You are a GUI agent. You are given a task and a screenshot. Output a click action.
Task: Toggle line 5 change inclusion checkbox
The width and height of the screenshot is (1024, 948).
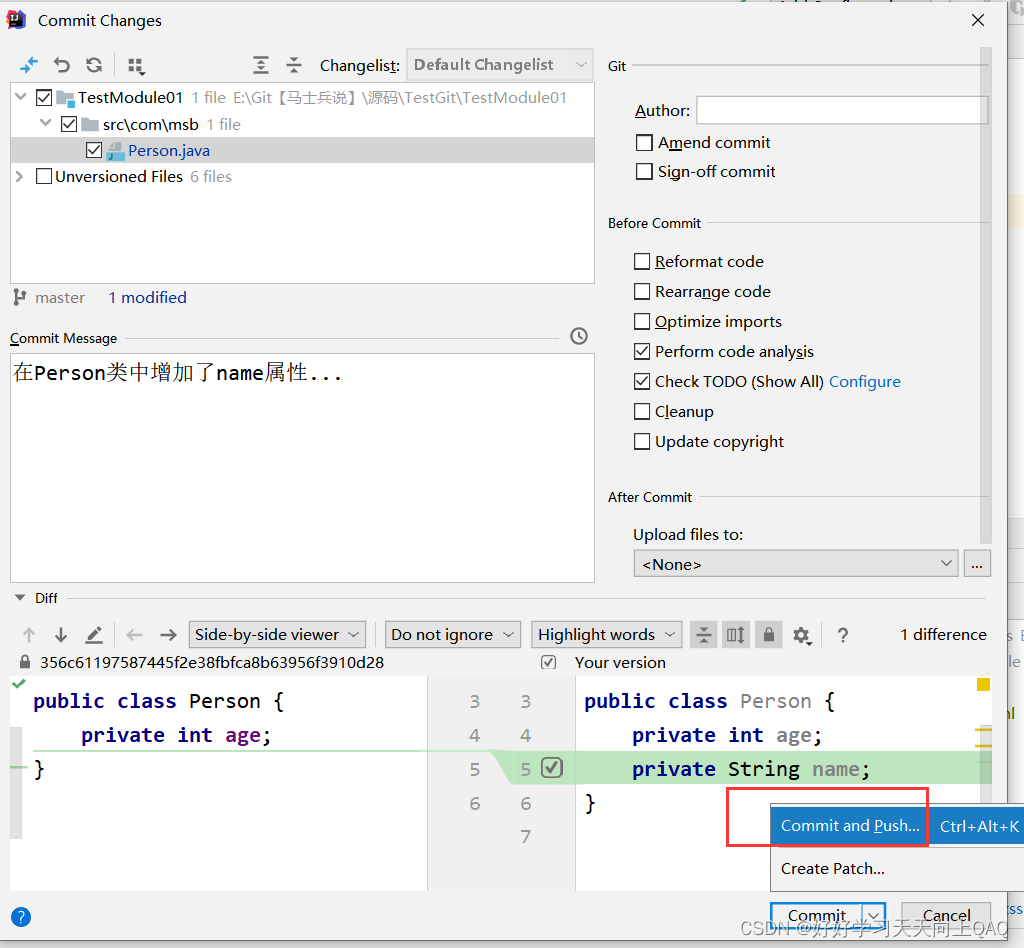[552, 768]
